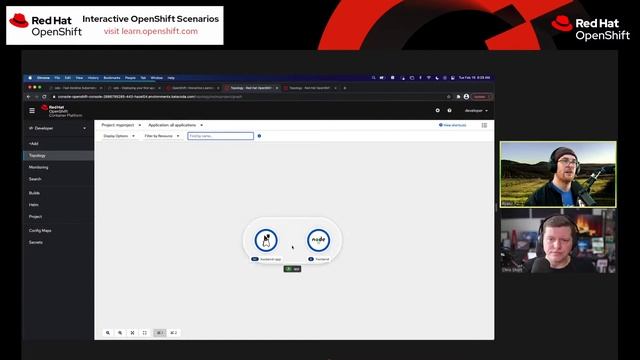Open the Developer perspective switcher
The height and width of the screenshot is (360, 640).
[x=58, y=128]
